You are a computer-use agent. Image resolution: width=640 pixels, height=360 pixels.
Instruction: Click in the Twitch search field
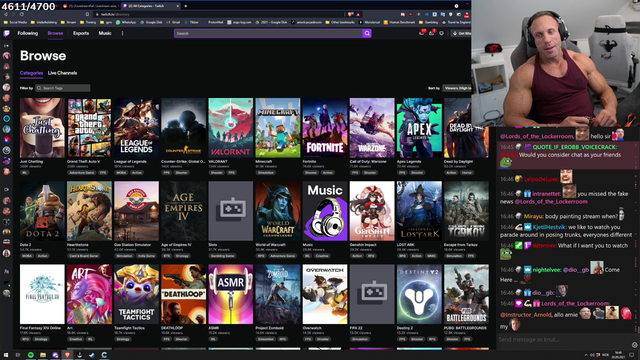269,33
